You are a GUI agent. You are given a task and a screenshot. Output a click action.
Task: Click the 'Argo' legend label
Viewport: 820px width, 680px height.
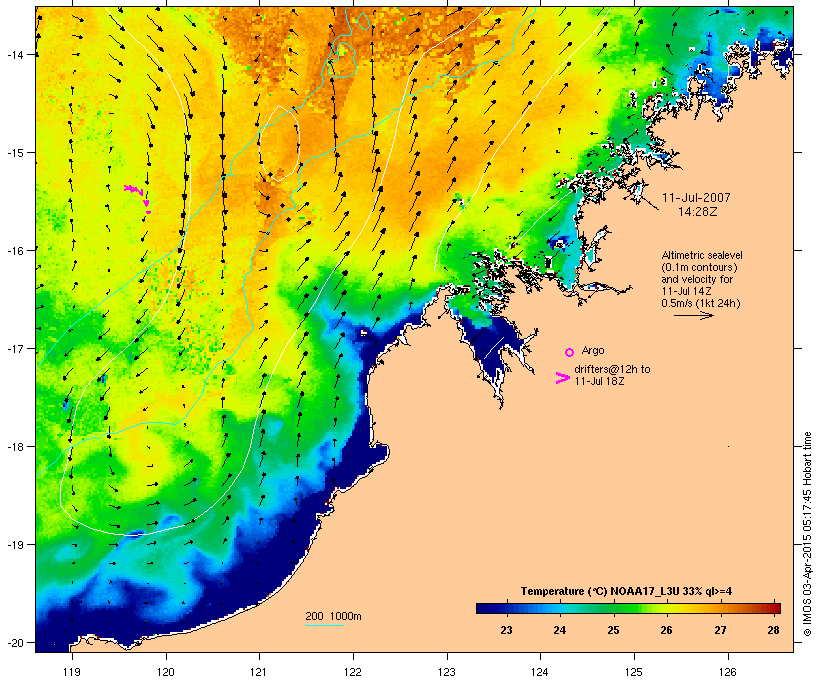click(x=593, y=350)
